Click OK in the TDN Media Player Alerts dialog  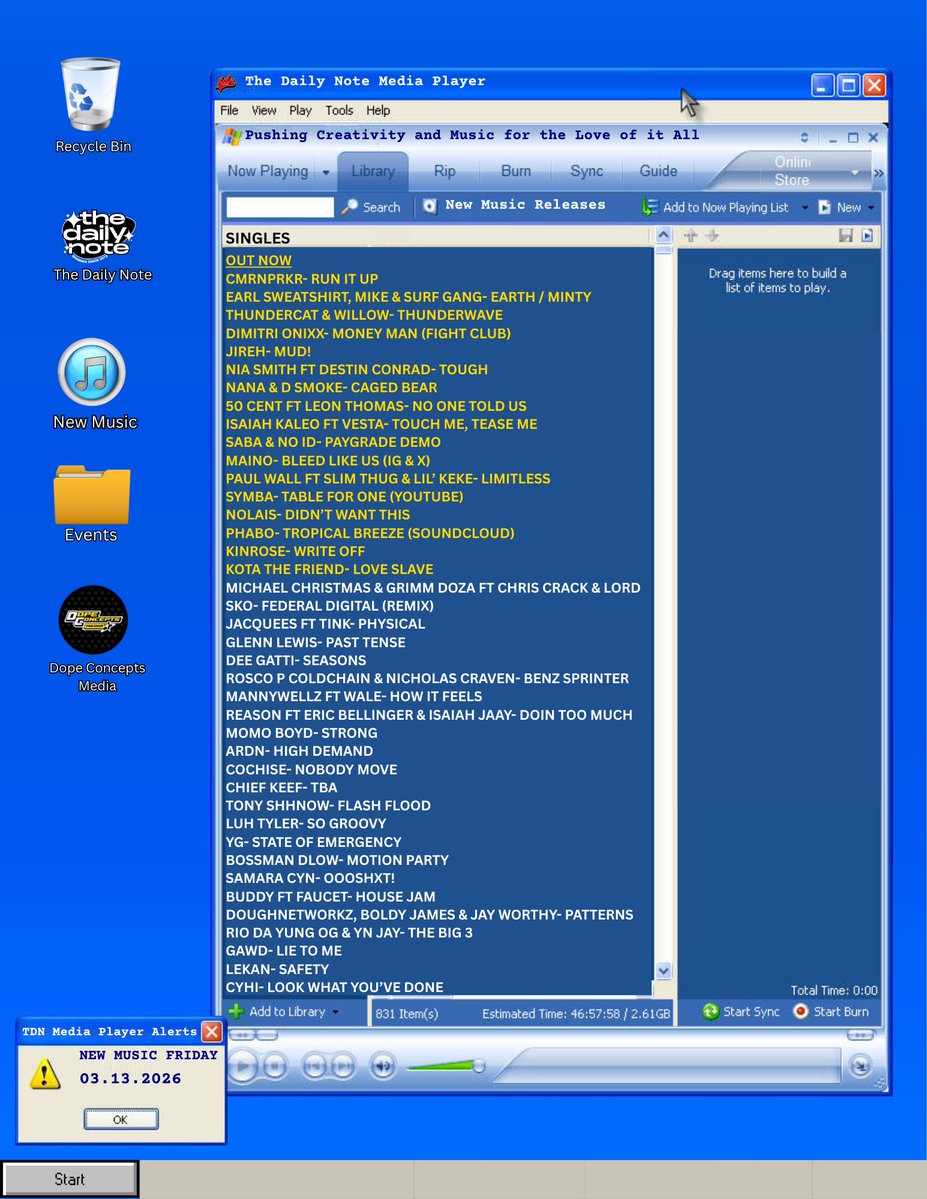coord(121,1119)
